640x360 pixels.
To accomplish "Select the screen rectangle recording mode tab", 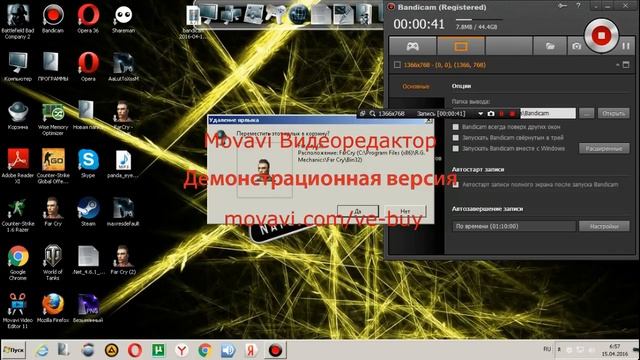I will 461,46.
